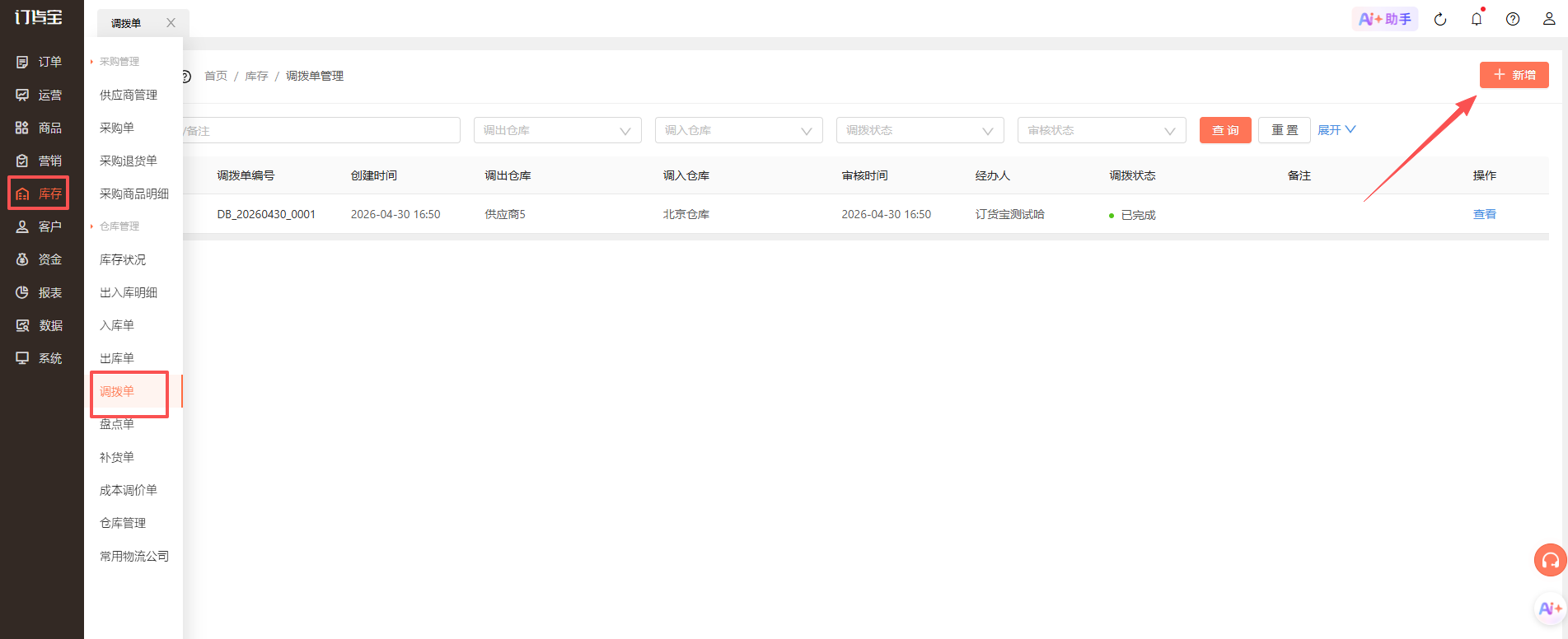This screenshot has height=639, width=1568.
Task: Open the help question mark icon
Action: [1513, 19]
